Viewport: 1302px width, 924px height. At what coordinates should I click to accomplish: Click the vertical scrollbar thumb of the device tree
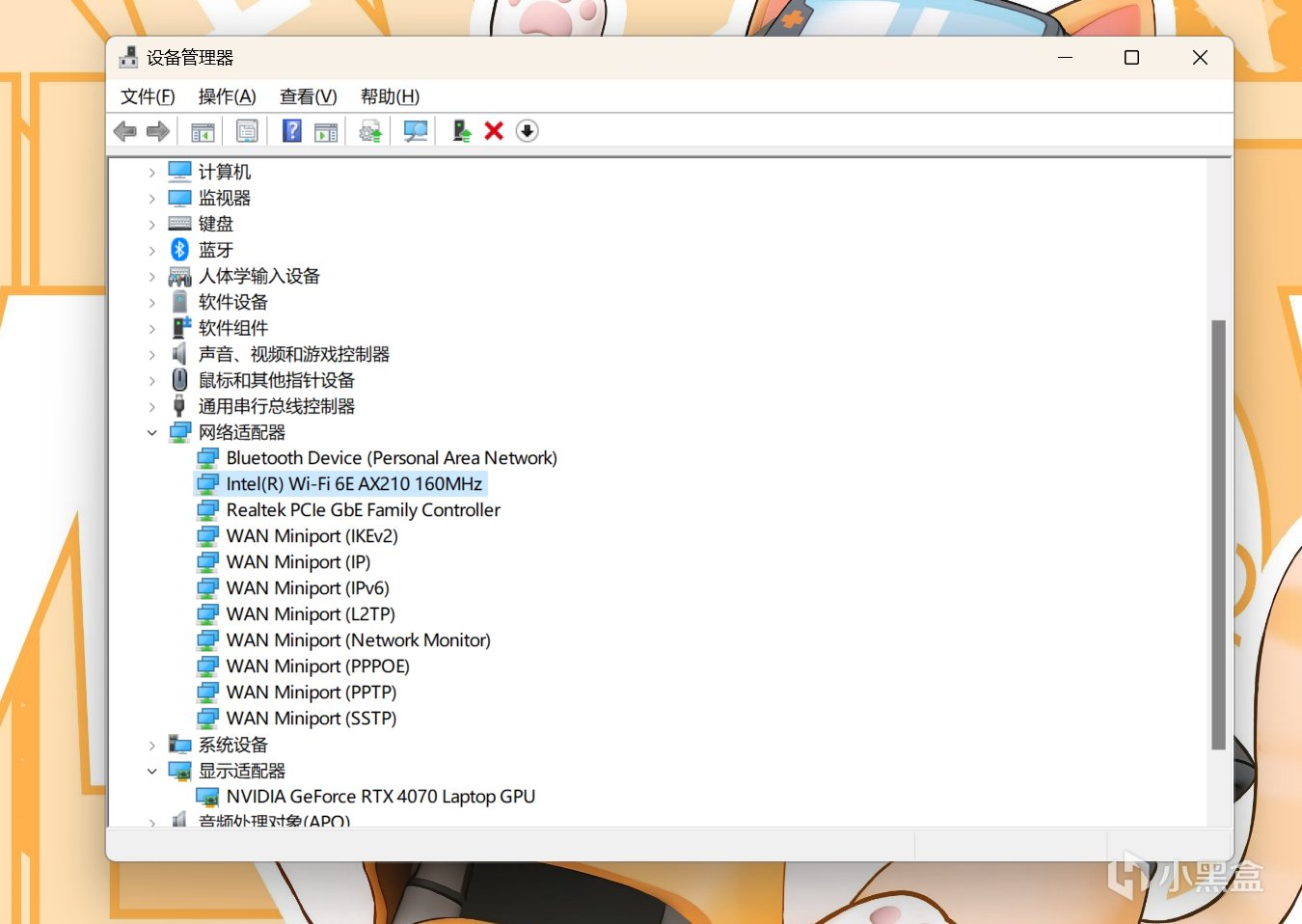pos(1218,534)
